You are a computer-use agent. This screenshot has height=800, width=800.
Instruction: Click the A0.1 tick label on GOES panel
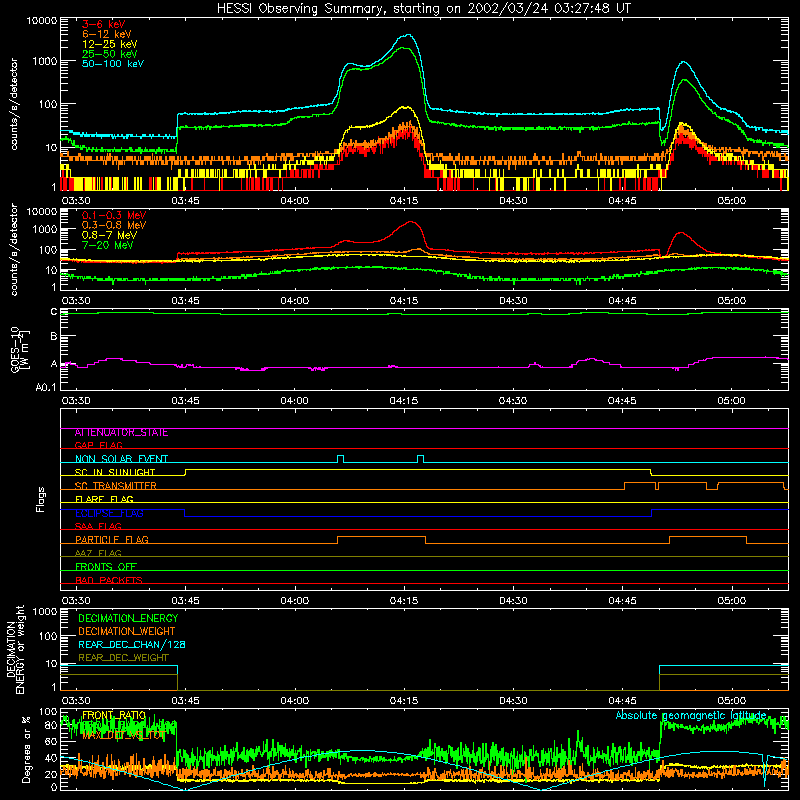tap(46, 387)
